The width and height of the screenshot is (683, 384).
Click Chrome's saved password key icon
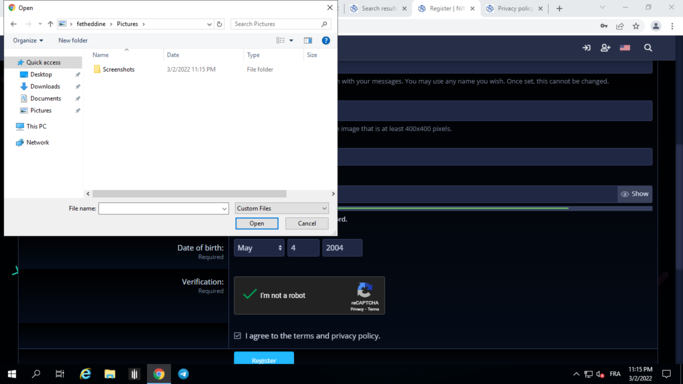(604, 26)
